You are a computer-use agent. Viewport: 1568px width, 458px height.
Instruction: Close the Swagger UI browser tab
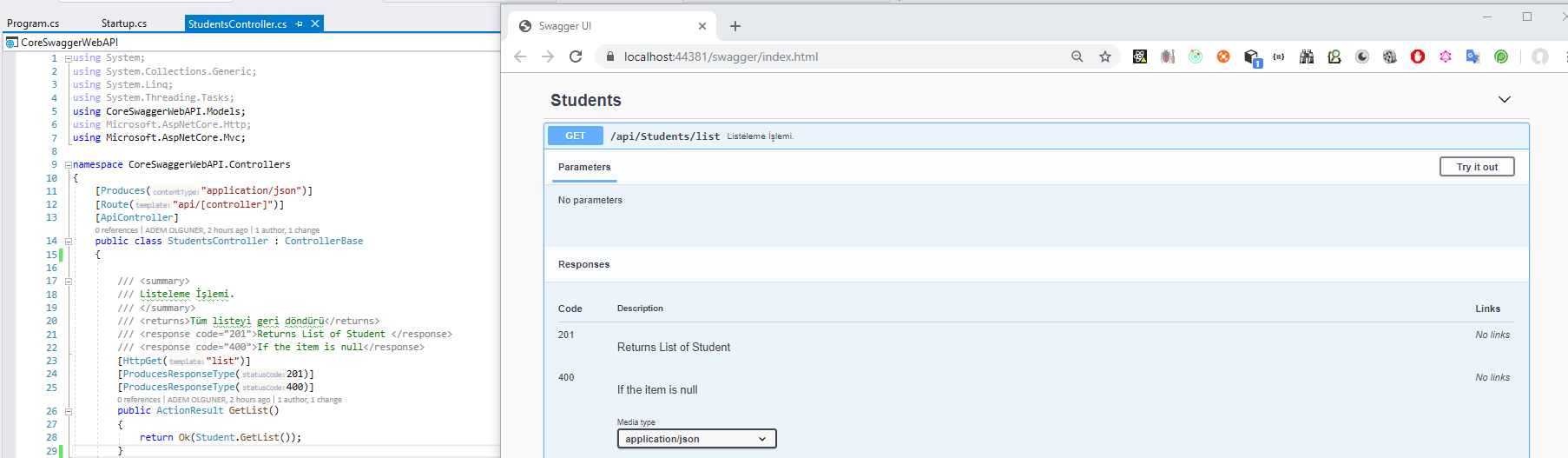click(702, 26)
